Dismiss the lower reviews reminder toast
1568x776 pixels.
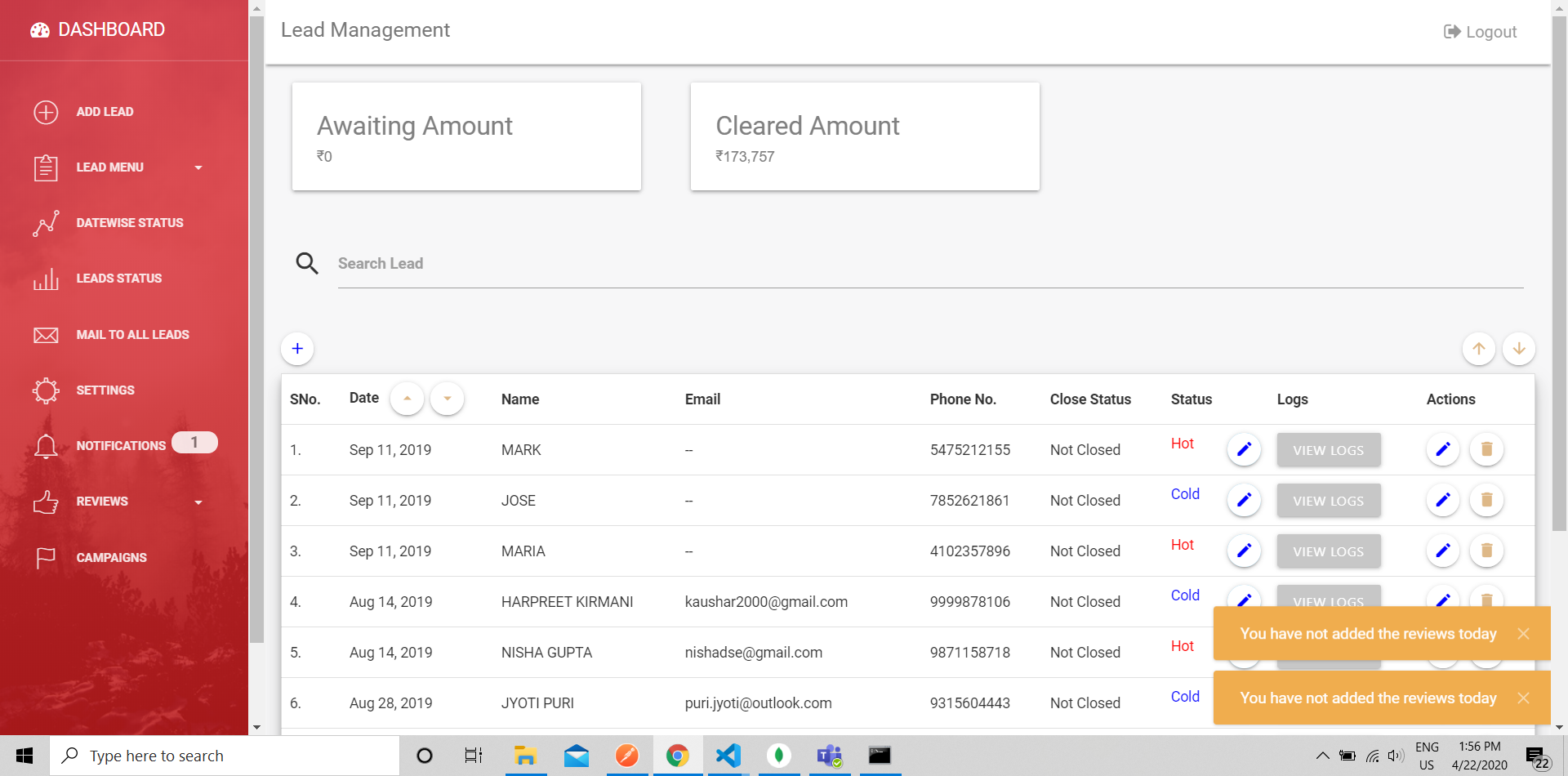click(x=1523, y=698)
